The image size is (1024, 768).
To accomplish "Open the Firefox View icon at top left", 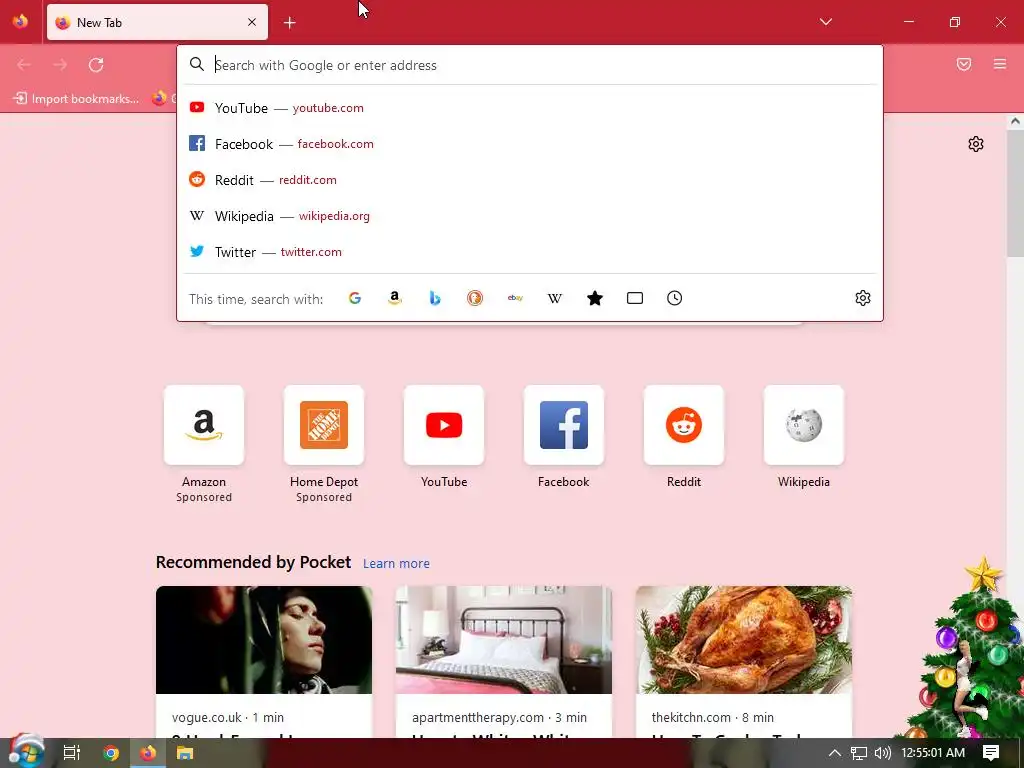I will (x=20, y=22).
